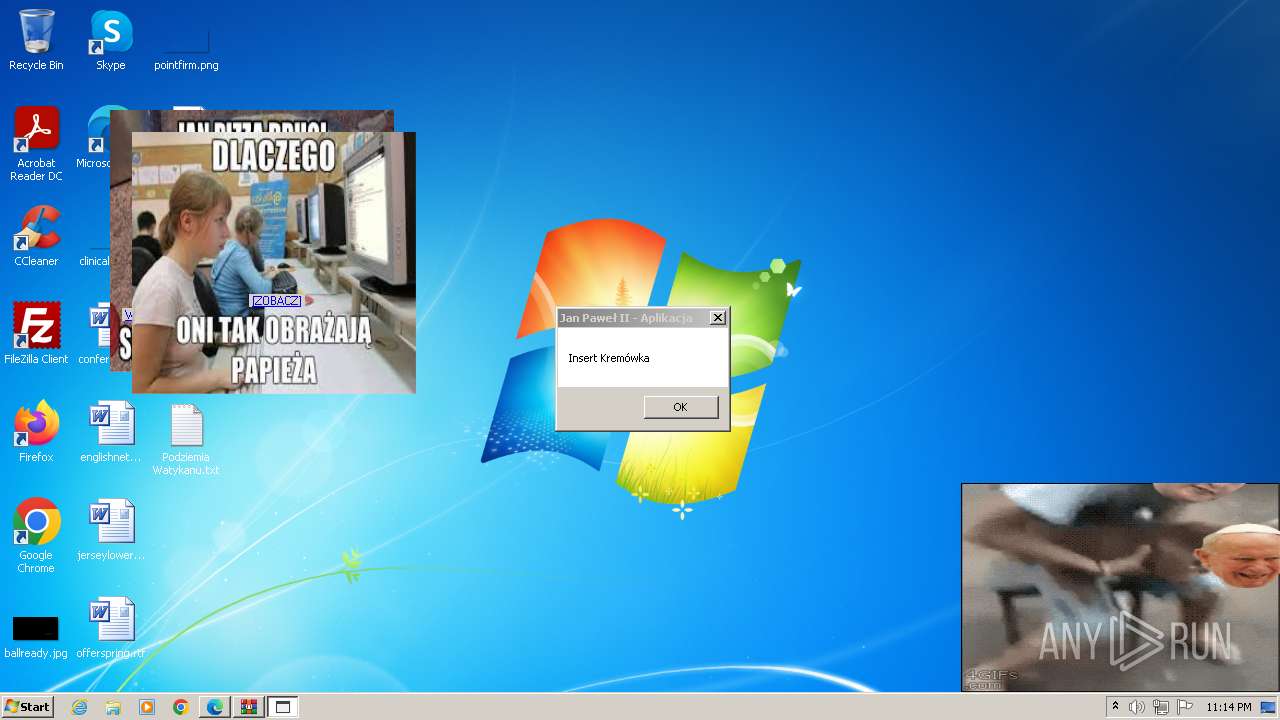Show hidden tray icons arrow
The height and width of the screenshot is (720, 1280).
(x=1115, y=707)
